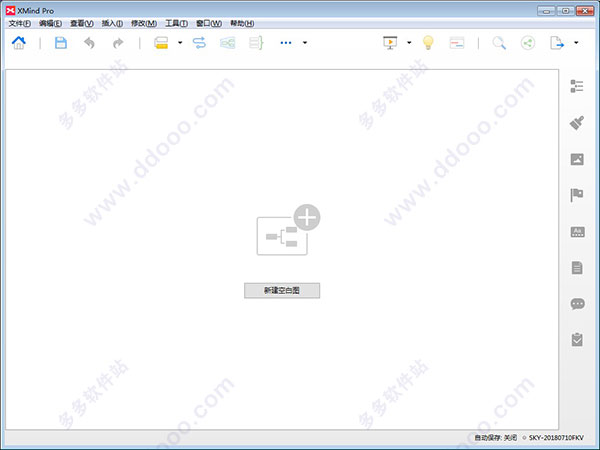Open the Image clip art panel
Viewport: 600px width, 450px height.
pos(577,159)
